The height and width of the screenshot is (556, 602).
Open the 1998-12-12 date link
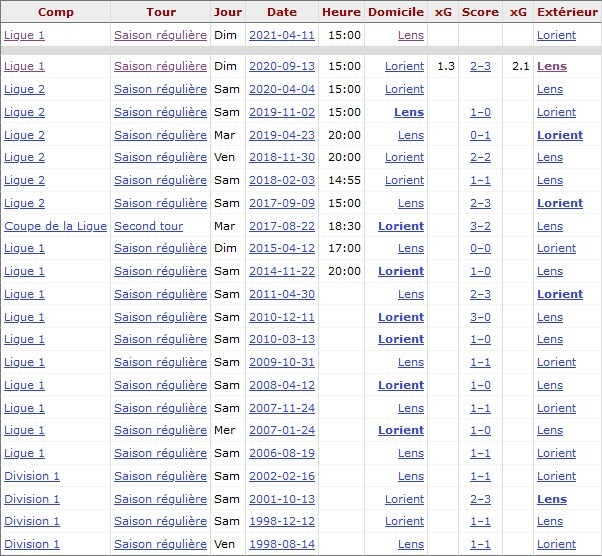click(282, 521)
